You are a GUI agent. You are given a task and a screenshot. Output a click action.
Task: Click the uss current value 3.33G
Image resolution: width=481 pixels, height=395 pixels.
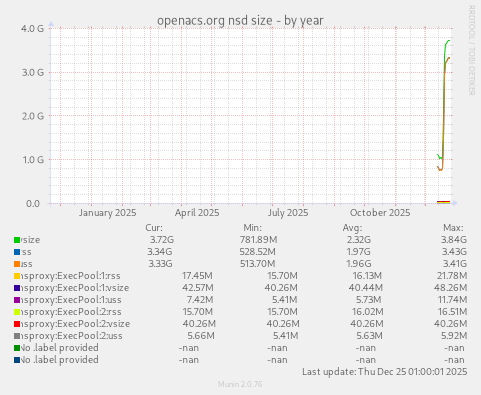[x=160, y=264]
